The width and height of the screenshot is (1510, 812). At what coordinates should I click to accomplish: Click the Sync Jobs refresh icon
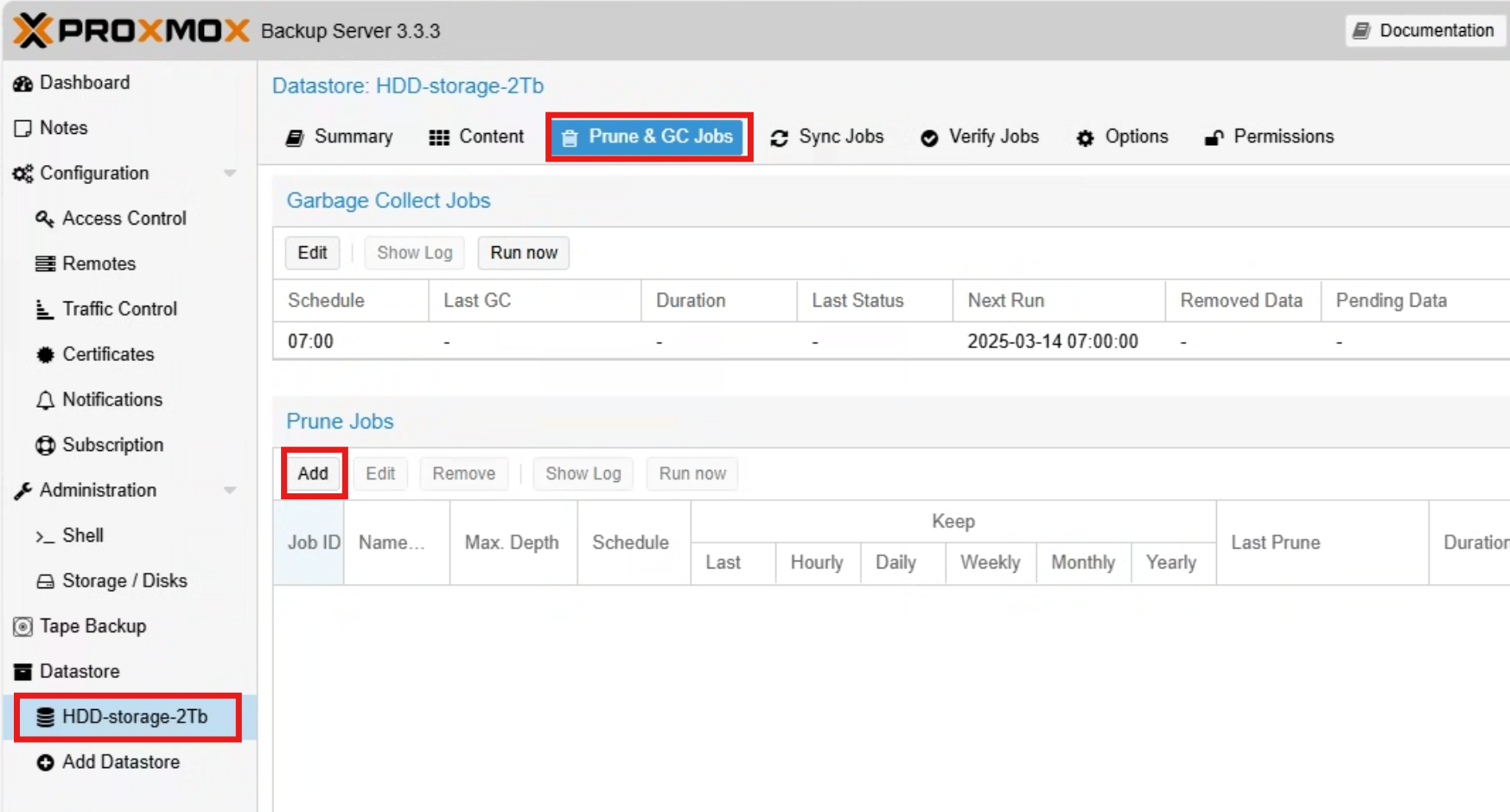(779, 137)
